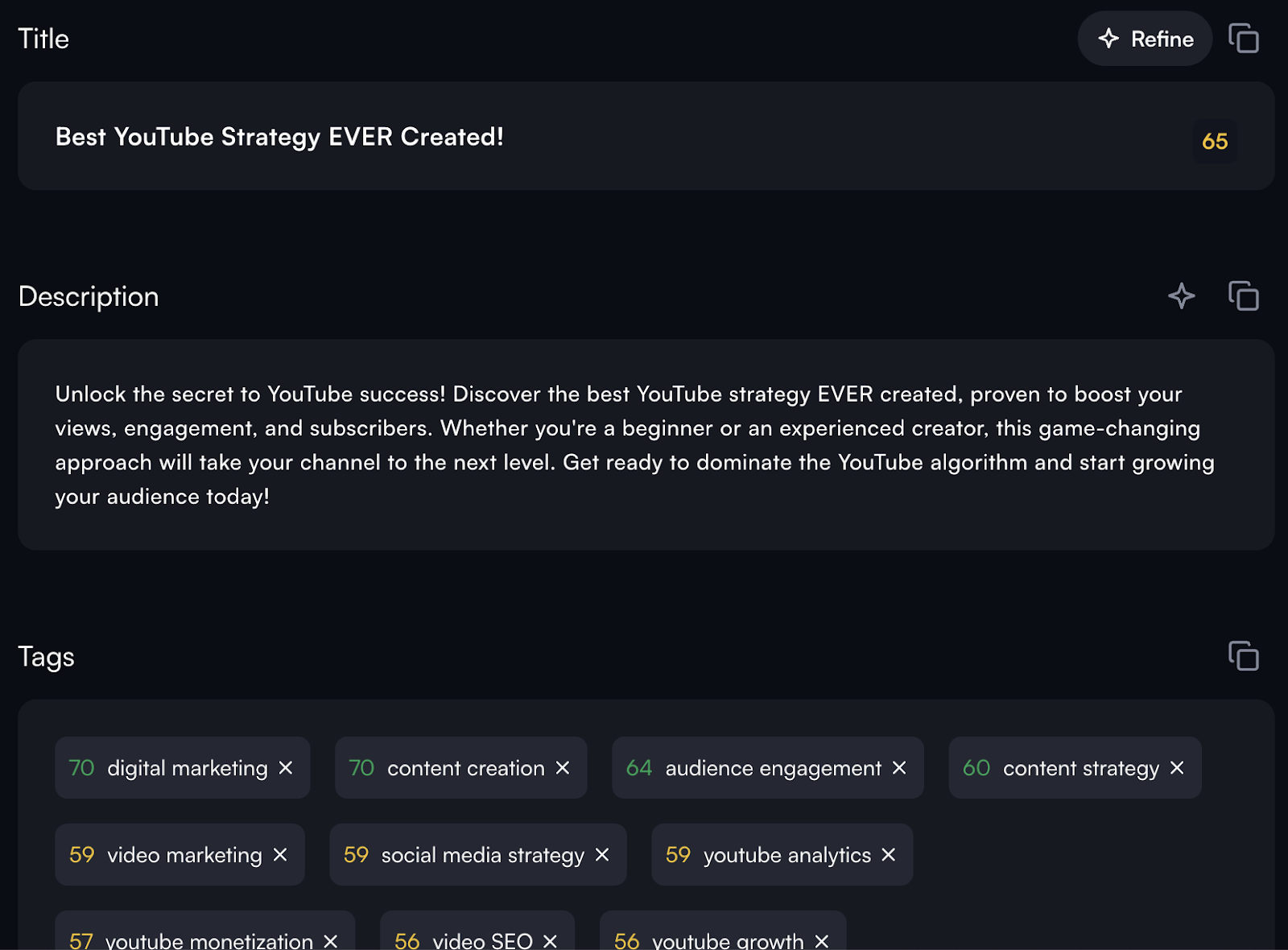Viewport: 1288px width, 950px height.
Task: Remove the content strategy tag
Action: pos(1177,768)
